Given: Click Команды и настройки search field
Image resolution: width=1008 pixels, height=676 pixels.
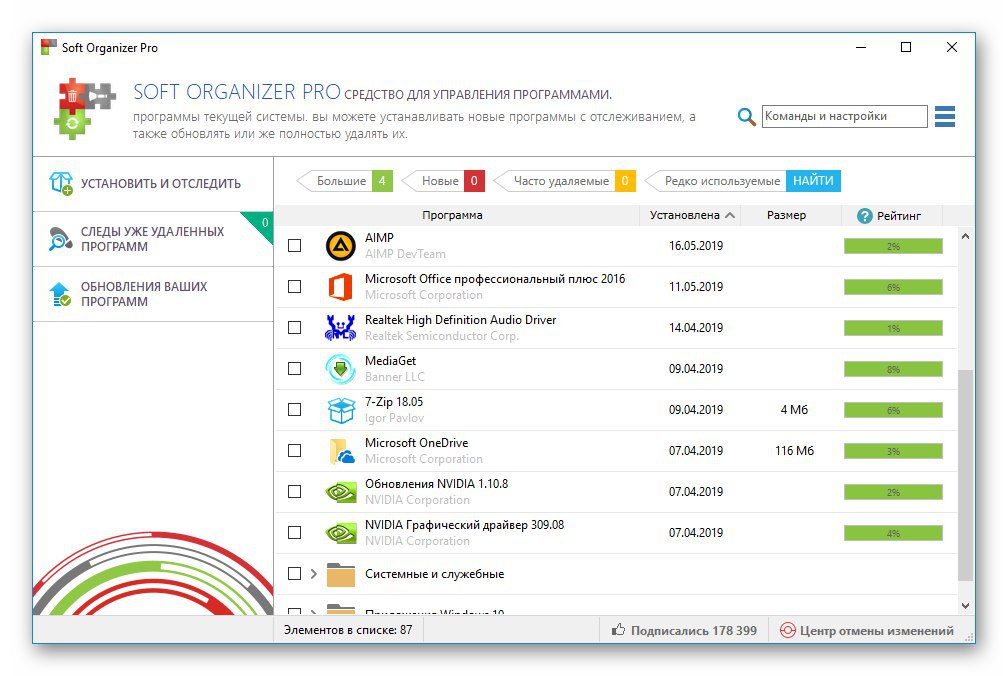Looking at the screenshot, I should [844, 116].
